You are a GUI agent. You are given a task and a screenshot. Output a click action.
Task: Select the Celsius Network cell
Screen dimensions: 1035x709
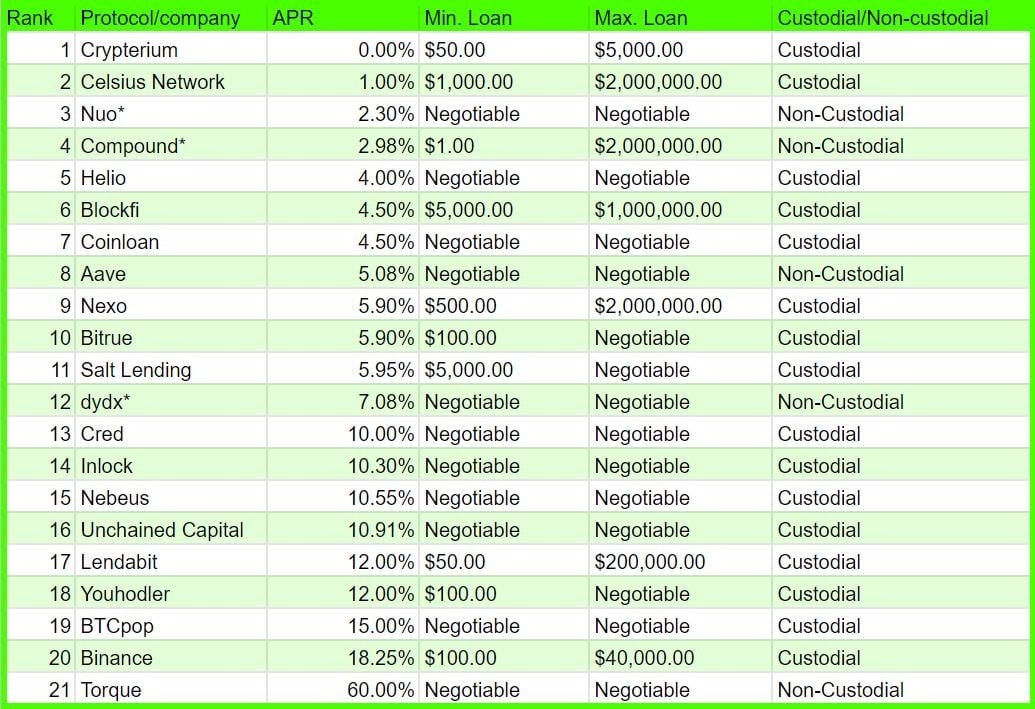(x=153, y=82)
